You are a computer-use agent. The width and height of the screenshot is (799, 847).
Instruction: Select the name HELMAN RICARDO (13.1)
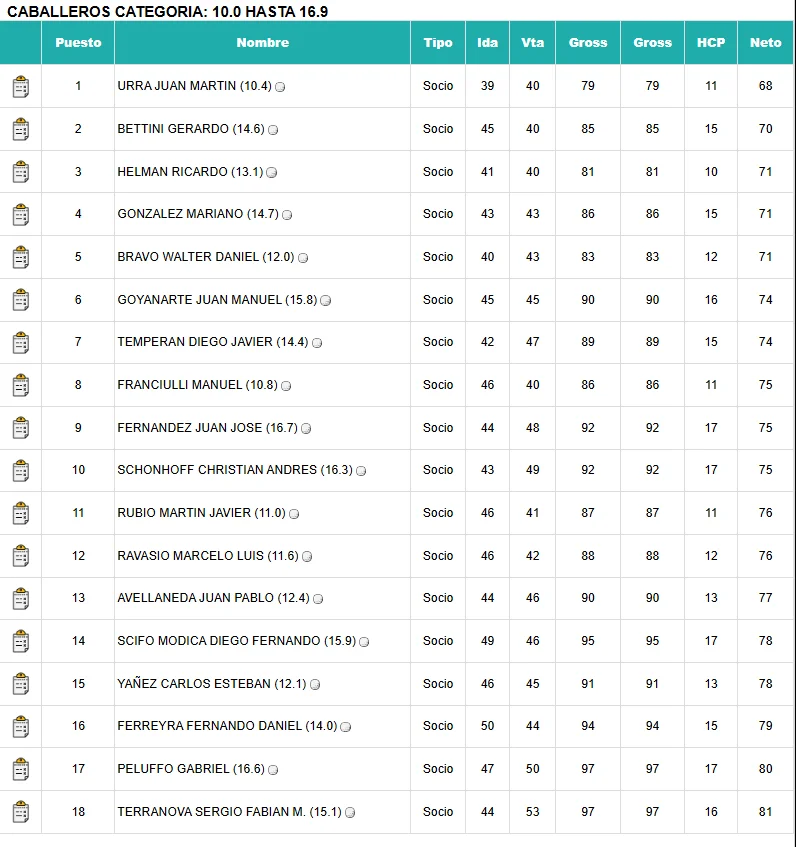click(190, 171)
